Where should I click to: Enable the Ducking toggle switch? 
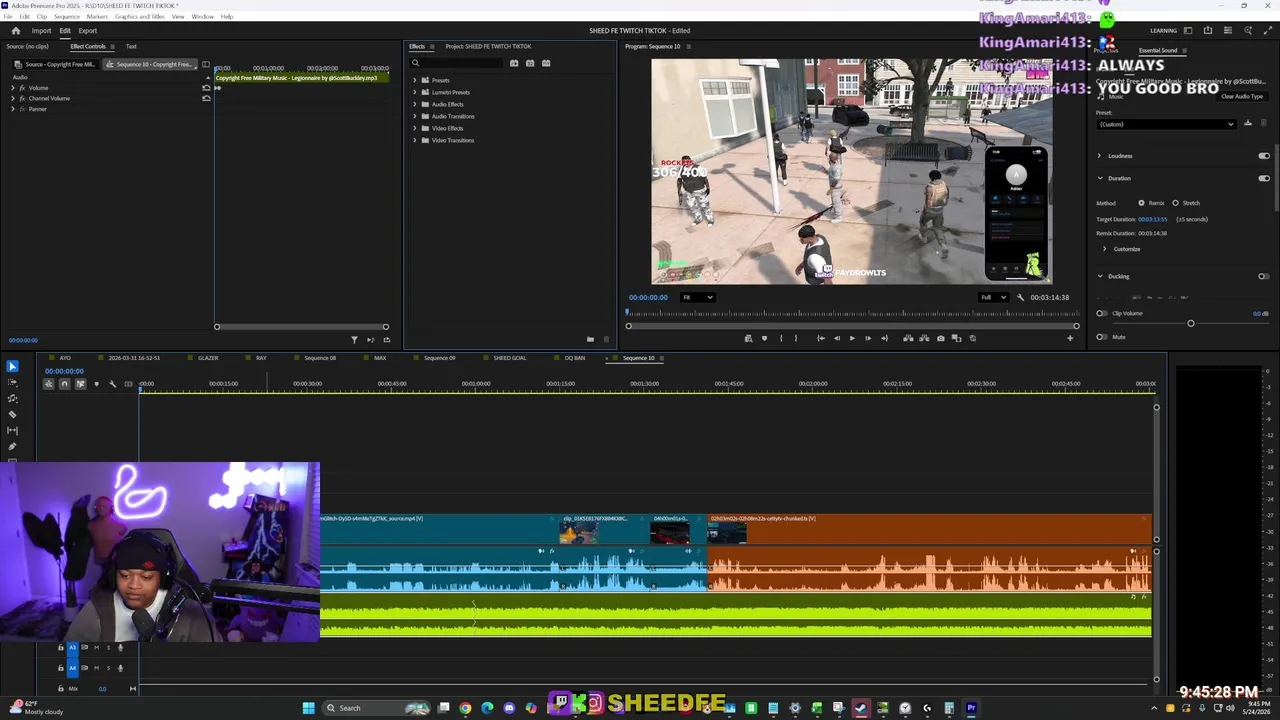1264,276
